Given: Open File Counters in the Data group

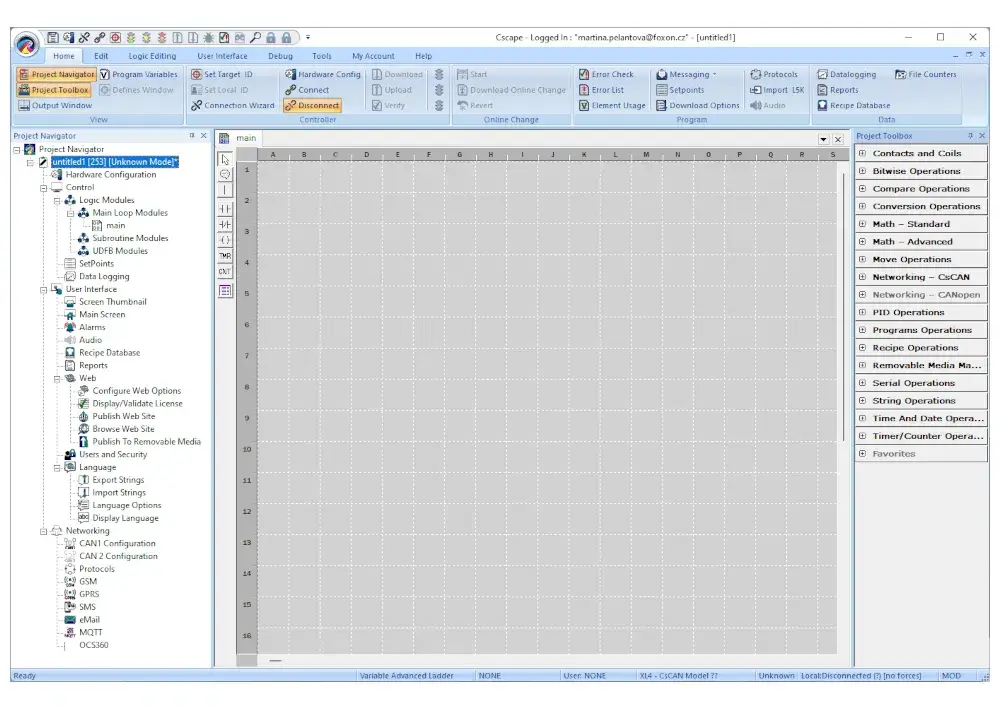Looking at the screenshot, I should [925, 74].
